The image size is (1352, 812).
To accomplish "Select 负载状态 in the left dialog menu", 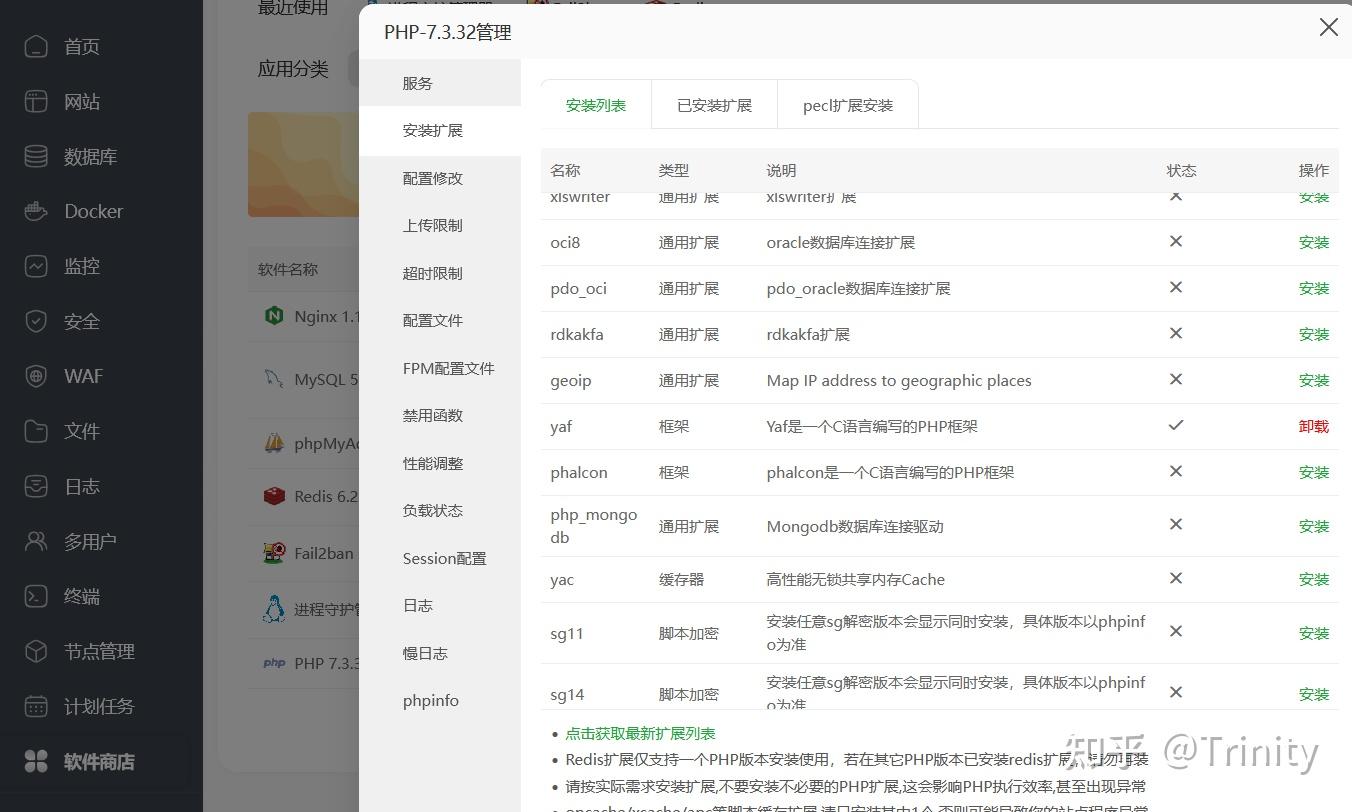I will 432,510.
